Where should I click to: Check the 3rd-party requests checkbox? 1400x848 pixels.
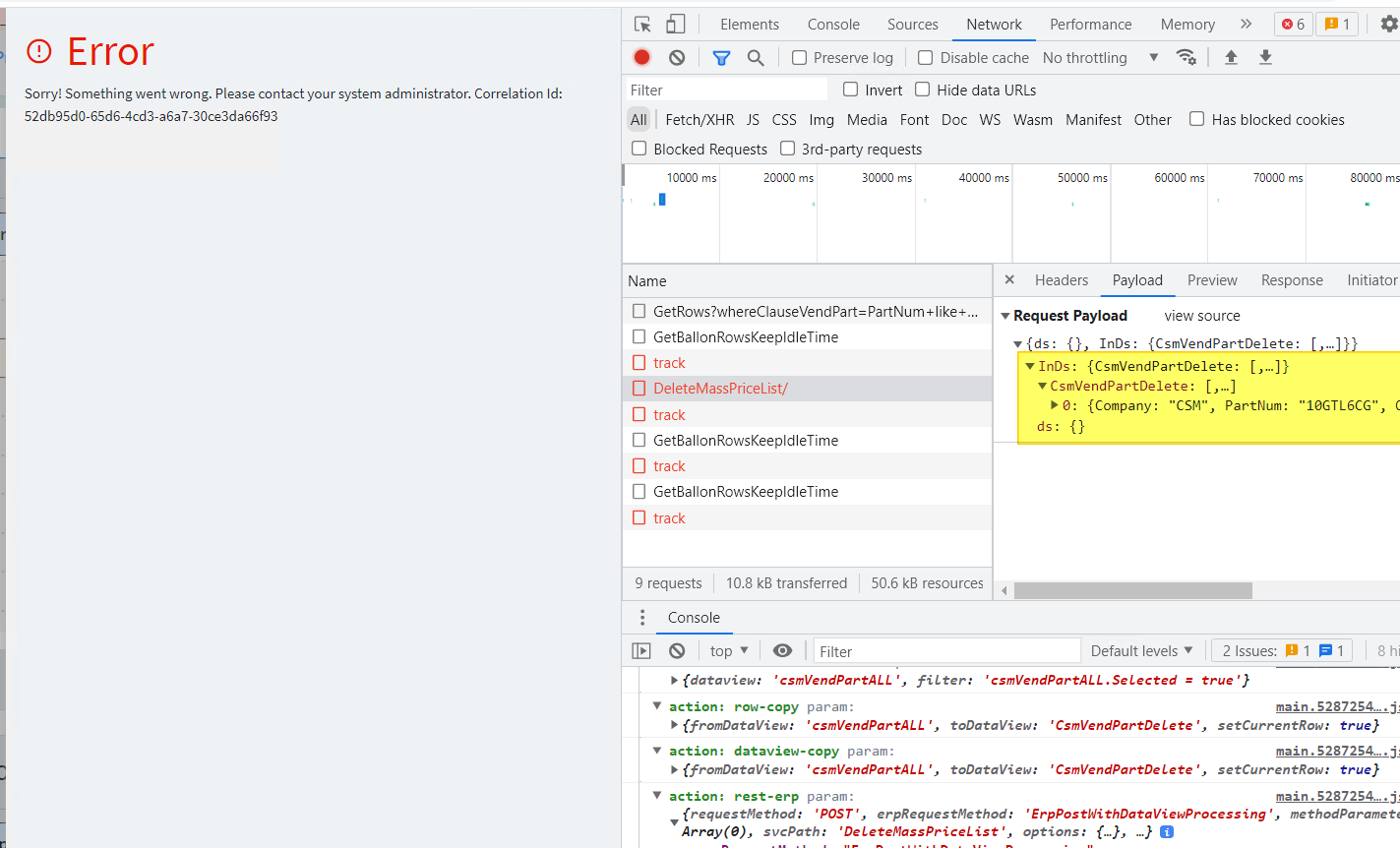pos(788,149)
